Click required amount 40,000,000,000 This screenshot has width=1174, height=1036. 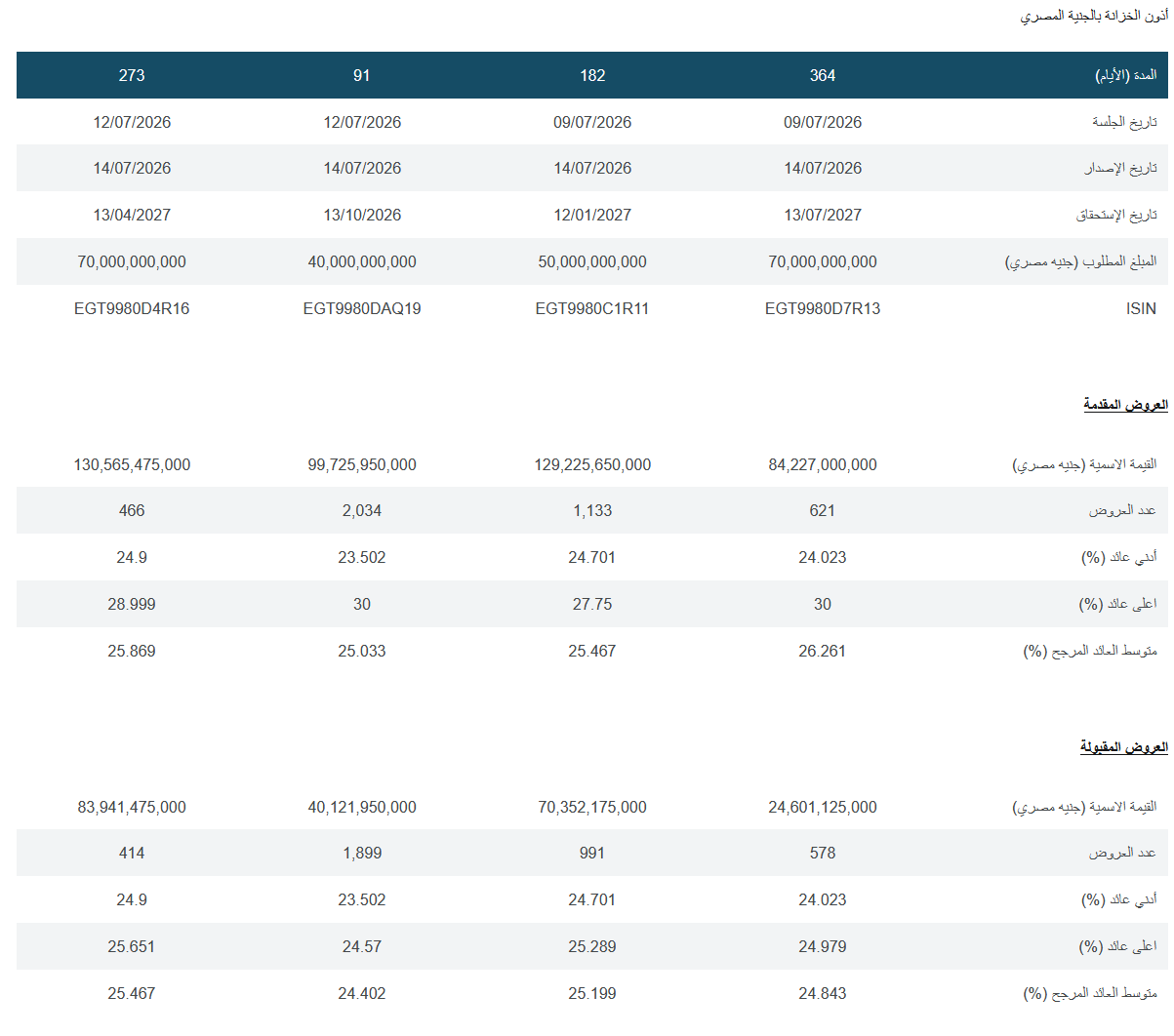coord(362,261)
